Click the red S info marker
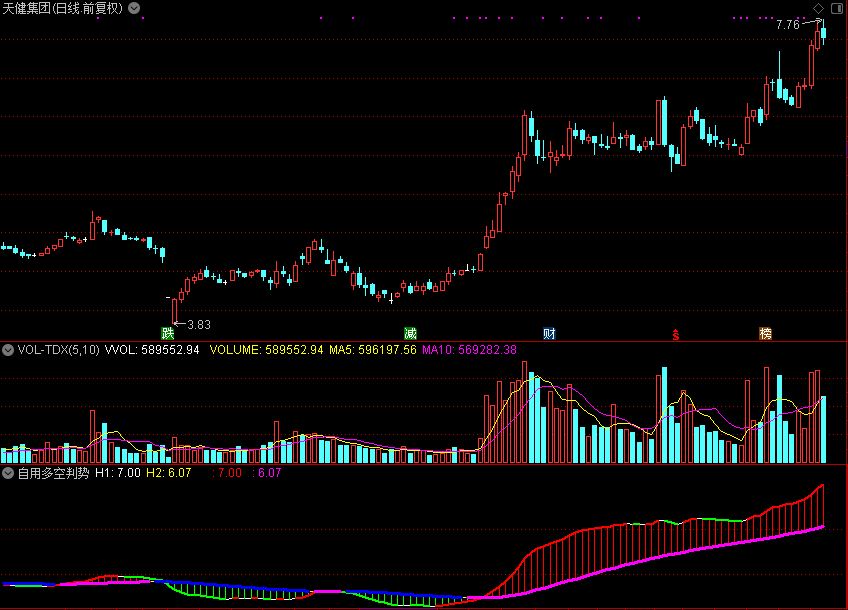Image resolution: width=848 pixels, height=610 pixels. coord(676,335)
